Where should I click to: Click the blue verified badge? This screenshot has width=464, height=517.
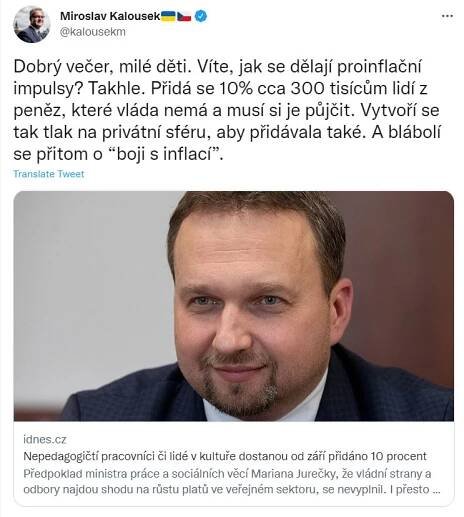click(201, 16)
